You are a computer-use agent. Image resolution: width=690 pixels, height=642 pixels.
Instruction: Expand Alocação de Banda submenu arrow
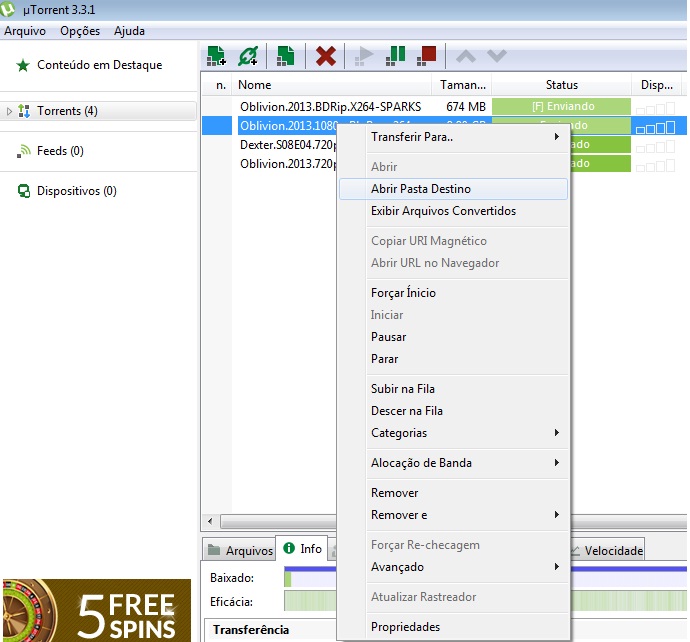pos(557,462)
